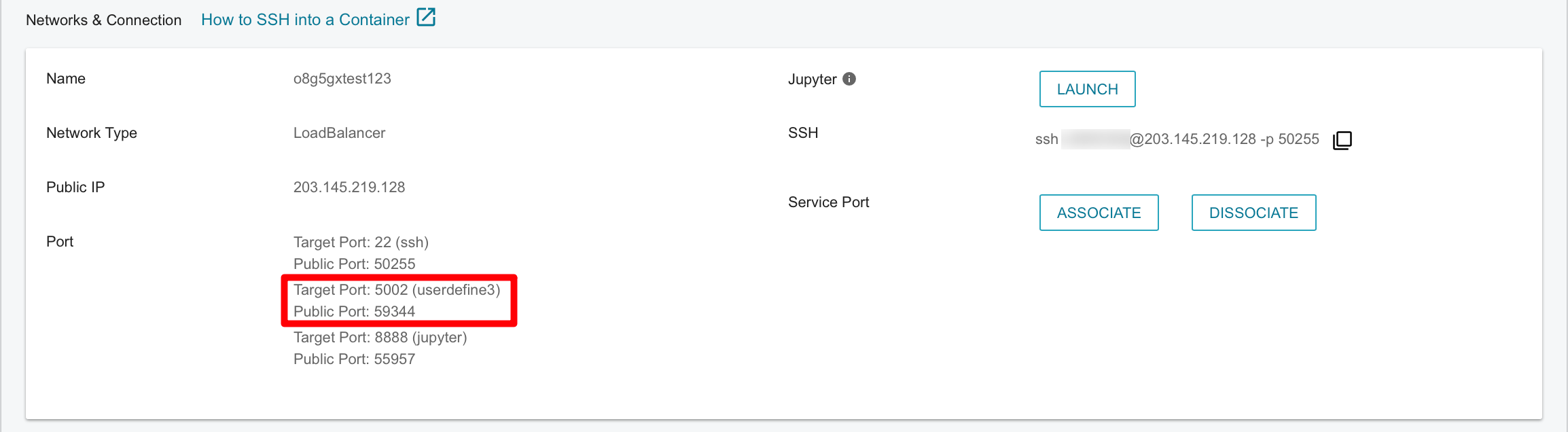Click the Jupyter info icon
1568x432 pixels.
click(x=849, y=79)
